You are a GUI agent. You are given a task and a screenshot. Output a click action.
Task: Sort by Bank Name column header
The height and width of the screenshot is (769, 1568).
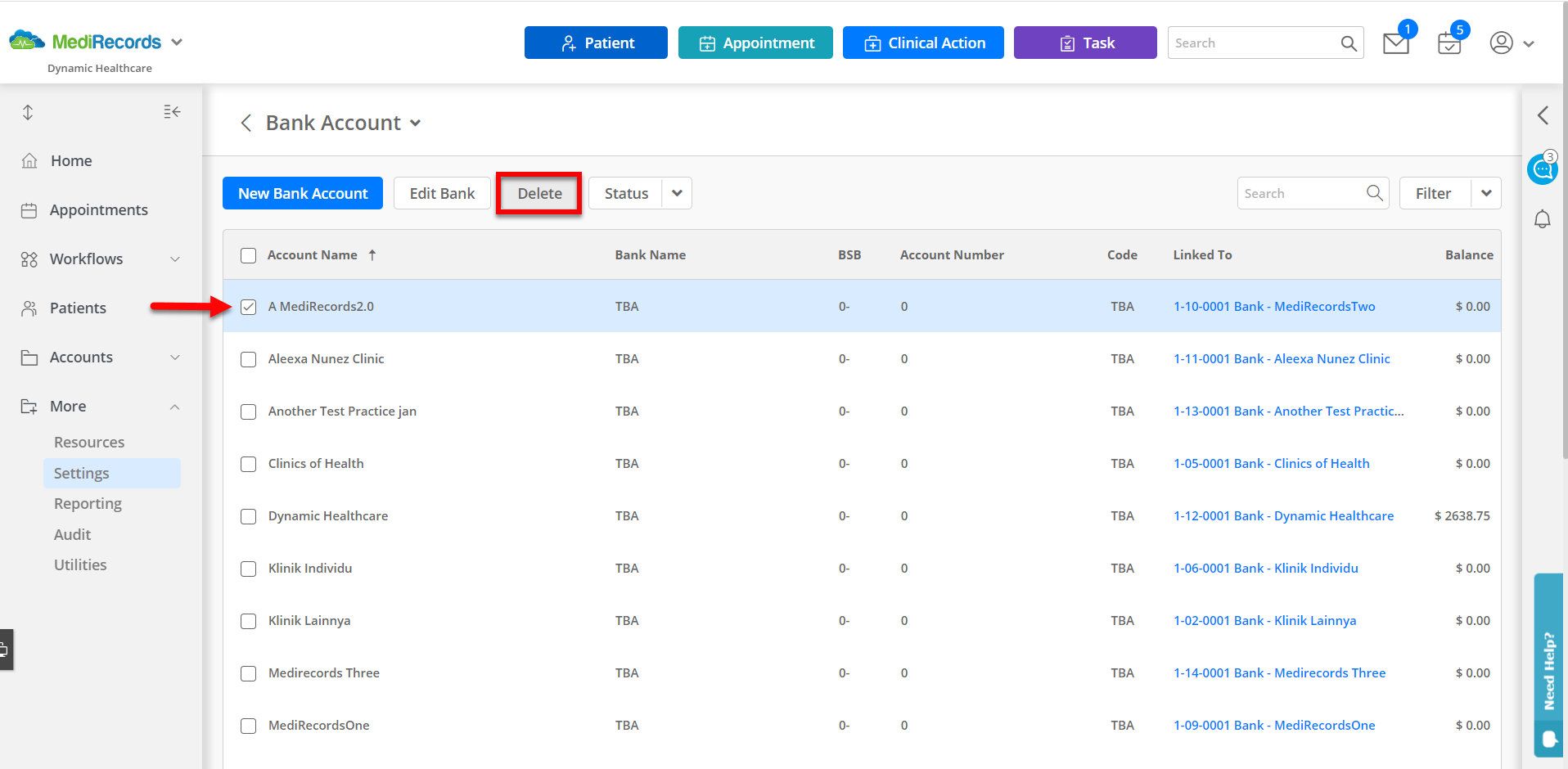(x=651, y=255)
